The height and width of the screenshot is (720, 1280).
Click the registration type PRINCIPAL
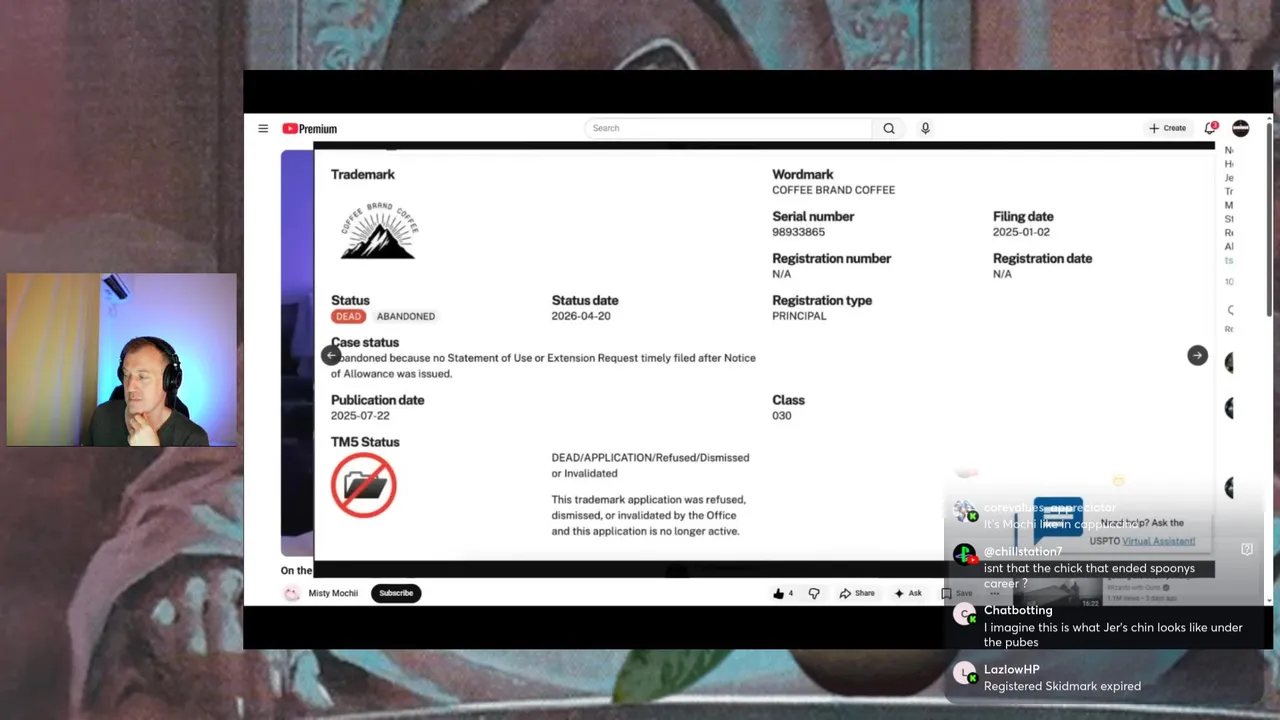coord(799,316)
